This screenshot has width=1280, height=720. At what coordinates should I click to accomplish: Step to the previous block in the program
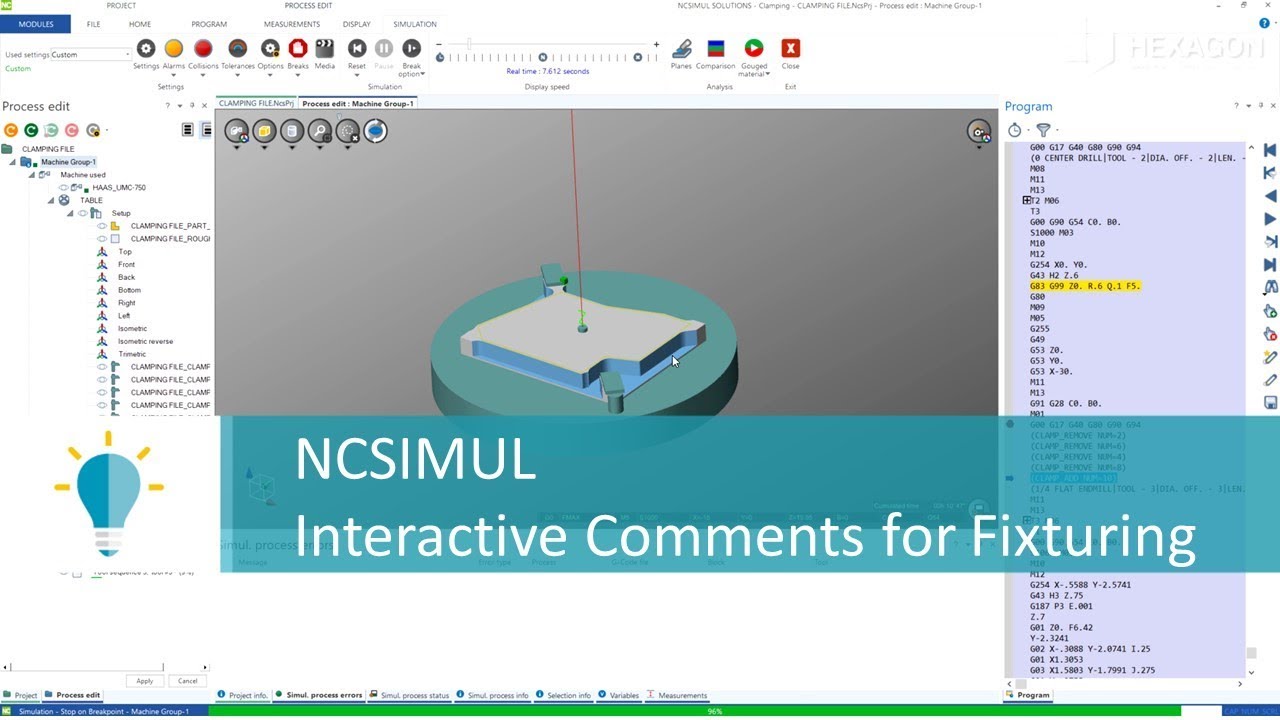point(1270,196)
